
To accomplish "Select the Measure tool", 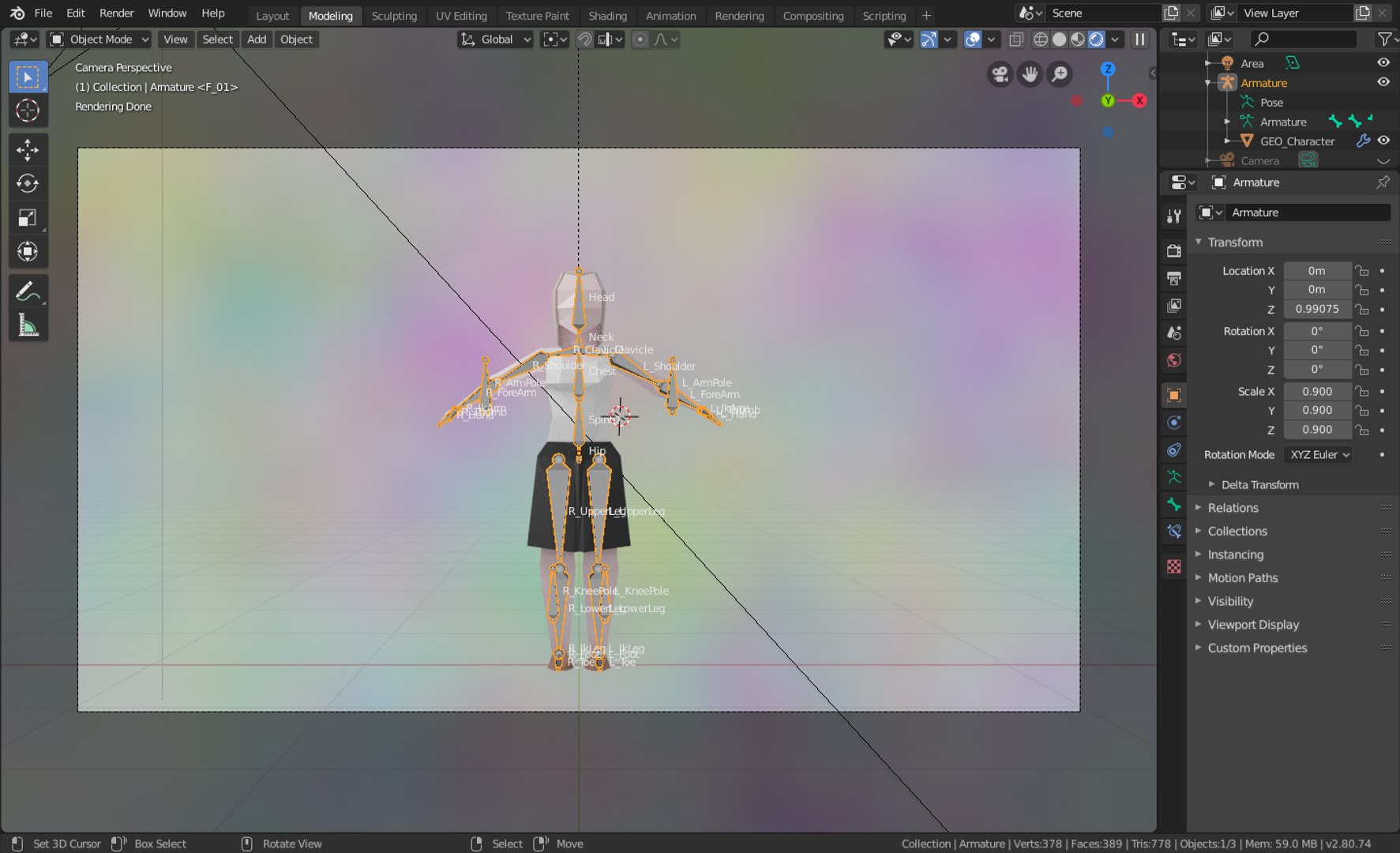I will point(28,325).
